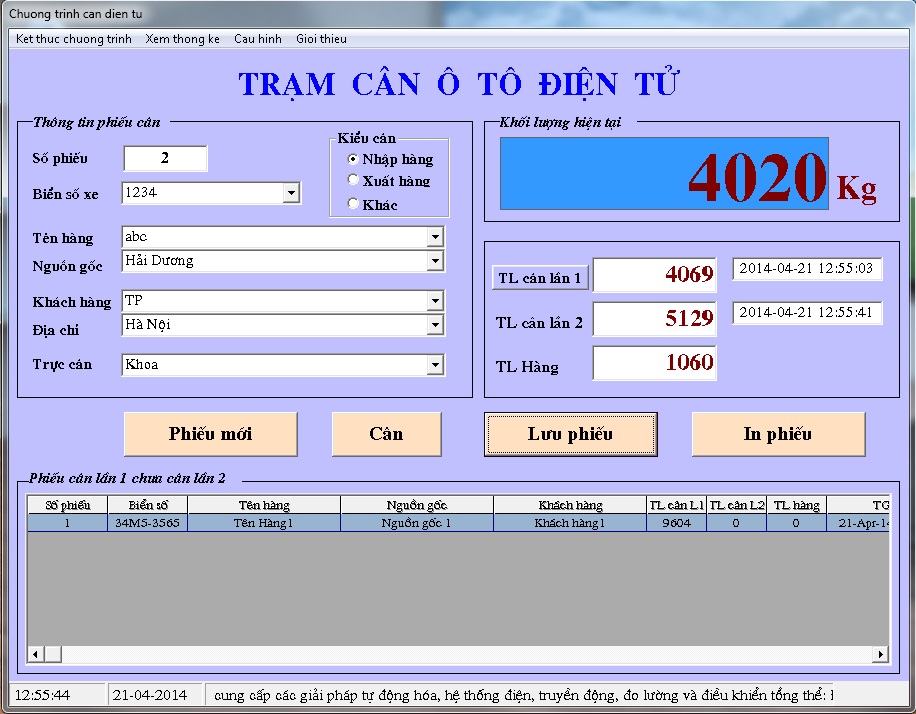Open the Khách hàng dropdown
Screen dimensions: 916x714
[435, 301]
